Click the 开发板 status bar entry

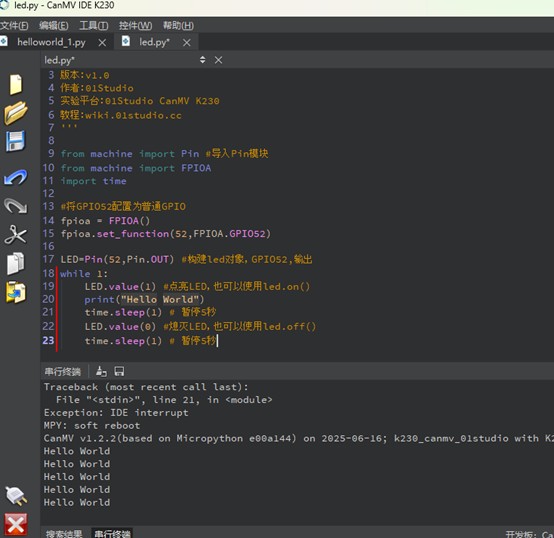pyautogui.click(x=529, y=534)
